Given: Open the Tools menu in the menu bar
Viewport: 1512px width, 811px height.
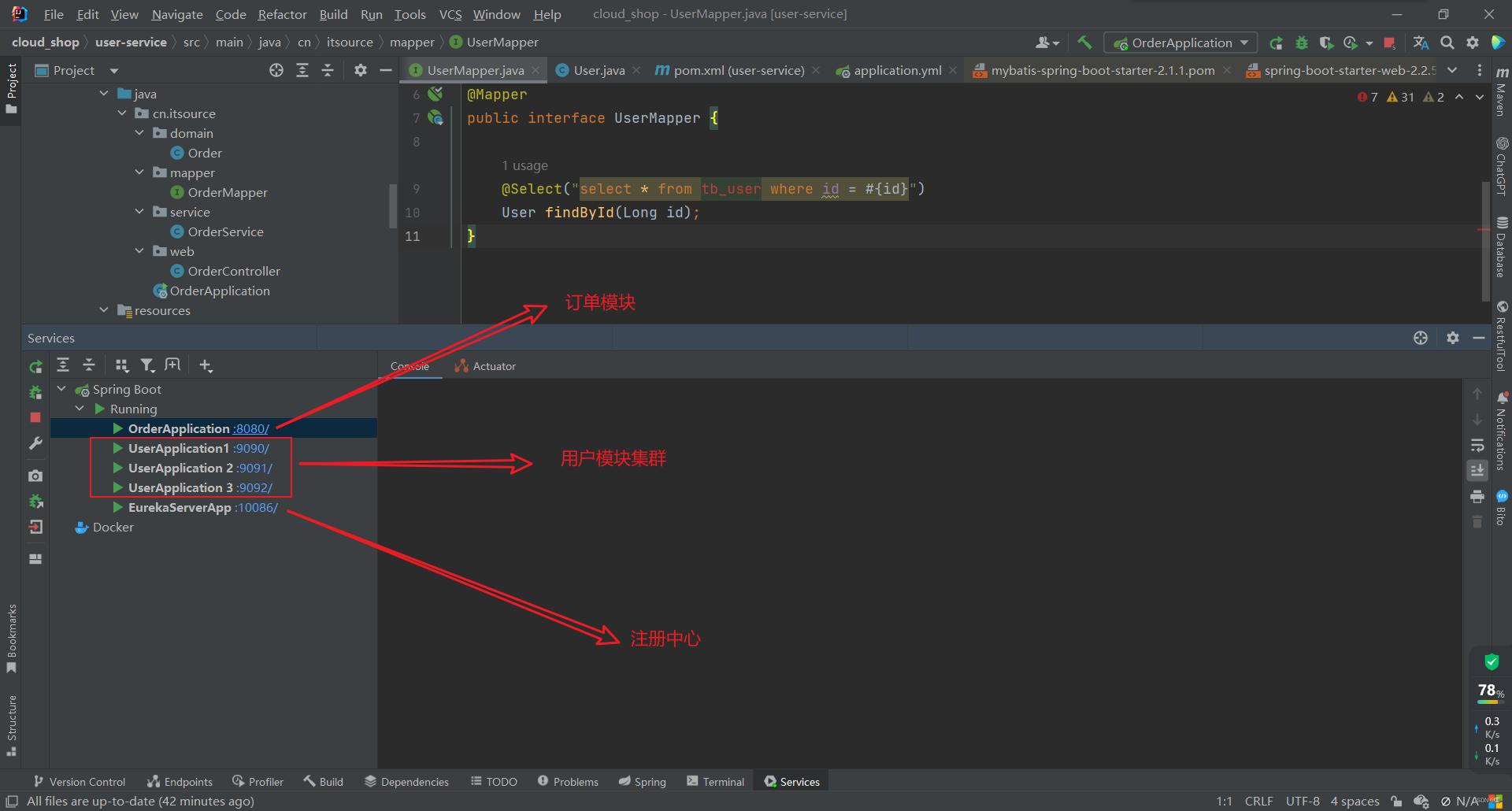Looking at the screenshot, I should pos(409,14).
